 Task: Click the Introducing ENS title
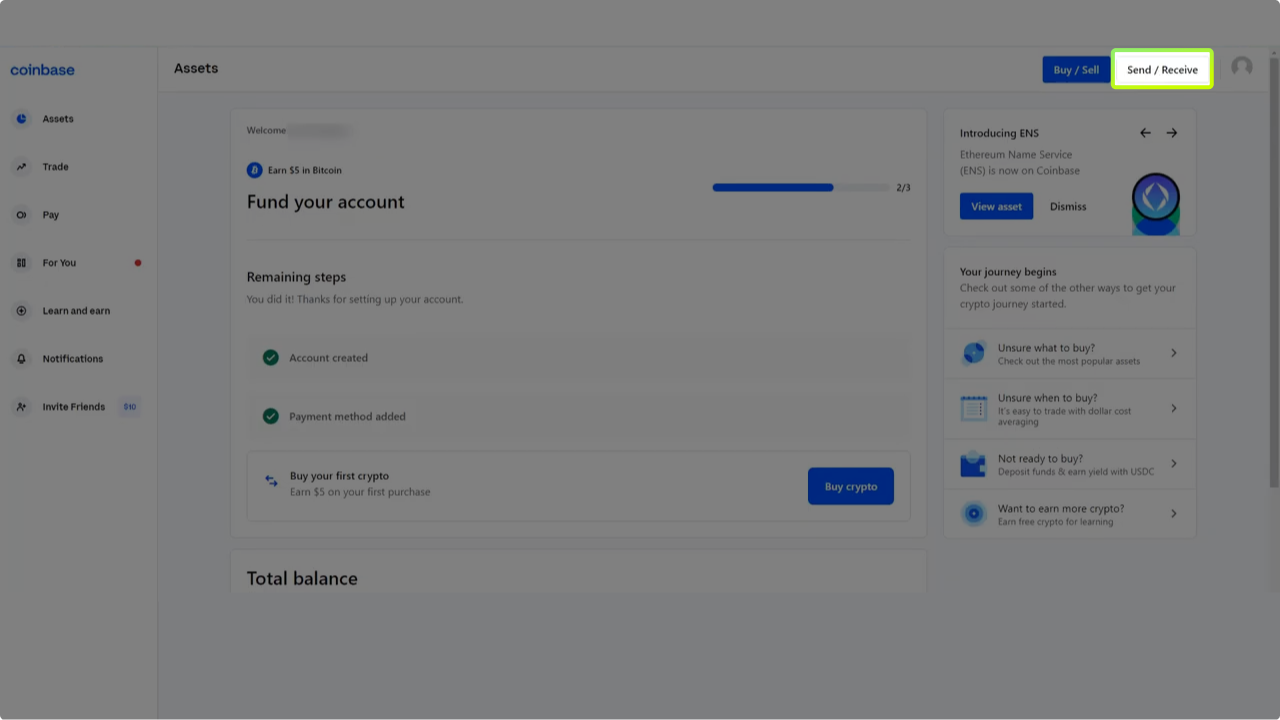[999, 133]
